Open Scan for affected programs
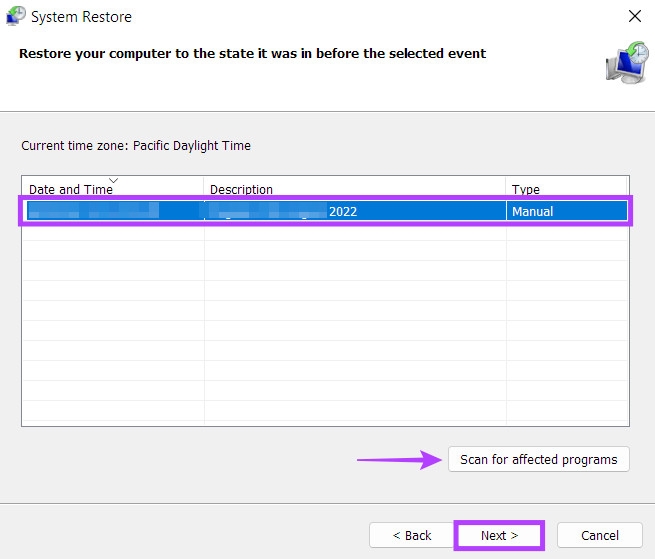Screen dimensions: 655x559 click(x=538, y=459)
